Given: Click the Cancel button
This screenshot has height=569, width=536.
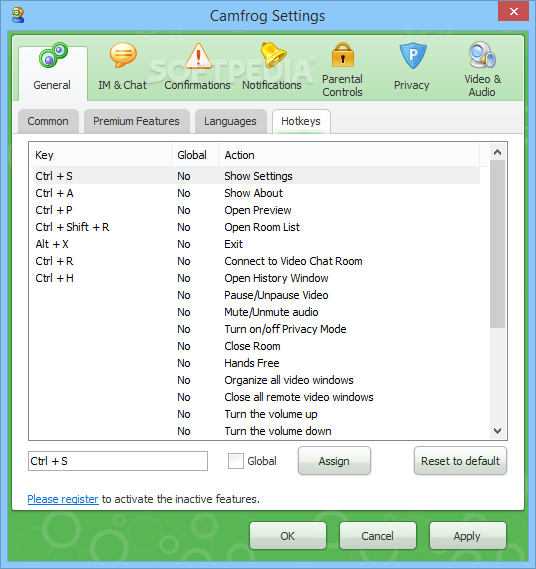Looking at the screenshot, I should pyautogui.click(x=377, y=536).
